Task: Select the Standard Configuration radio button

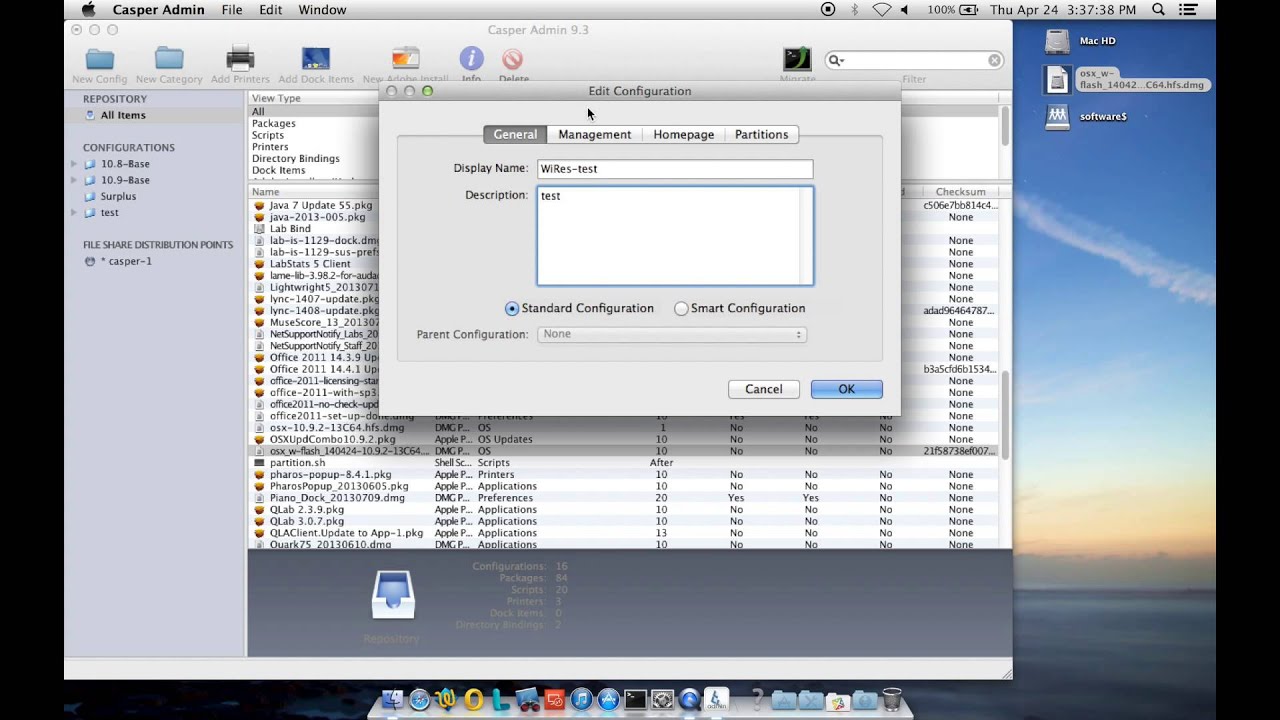Action: (511, 308)
